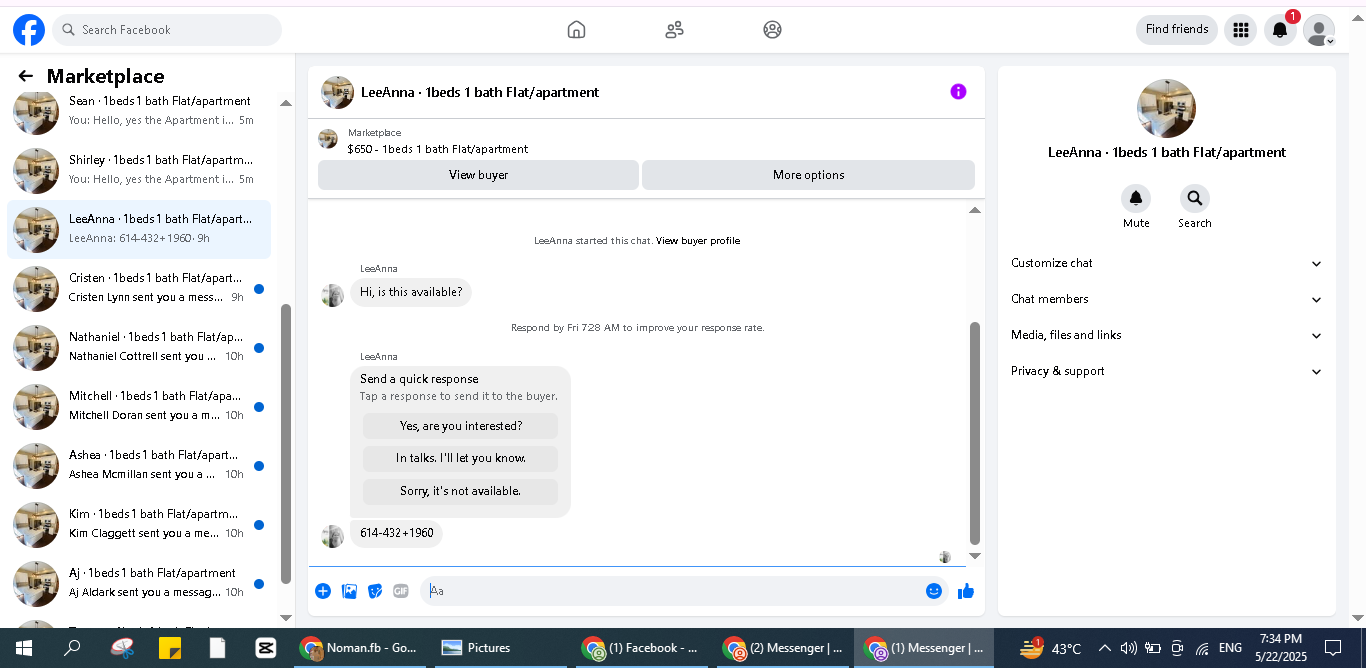This screenshot has width=1366, height=668.
Task: Open Aj conversation in list
Action: coord(139,583)
